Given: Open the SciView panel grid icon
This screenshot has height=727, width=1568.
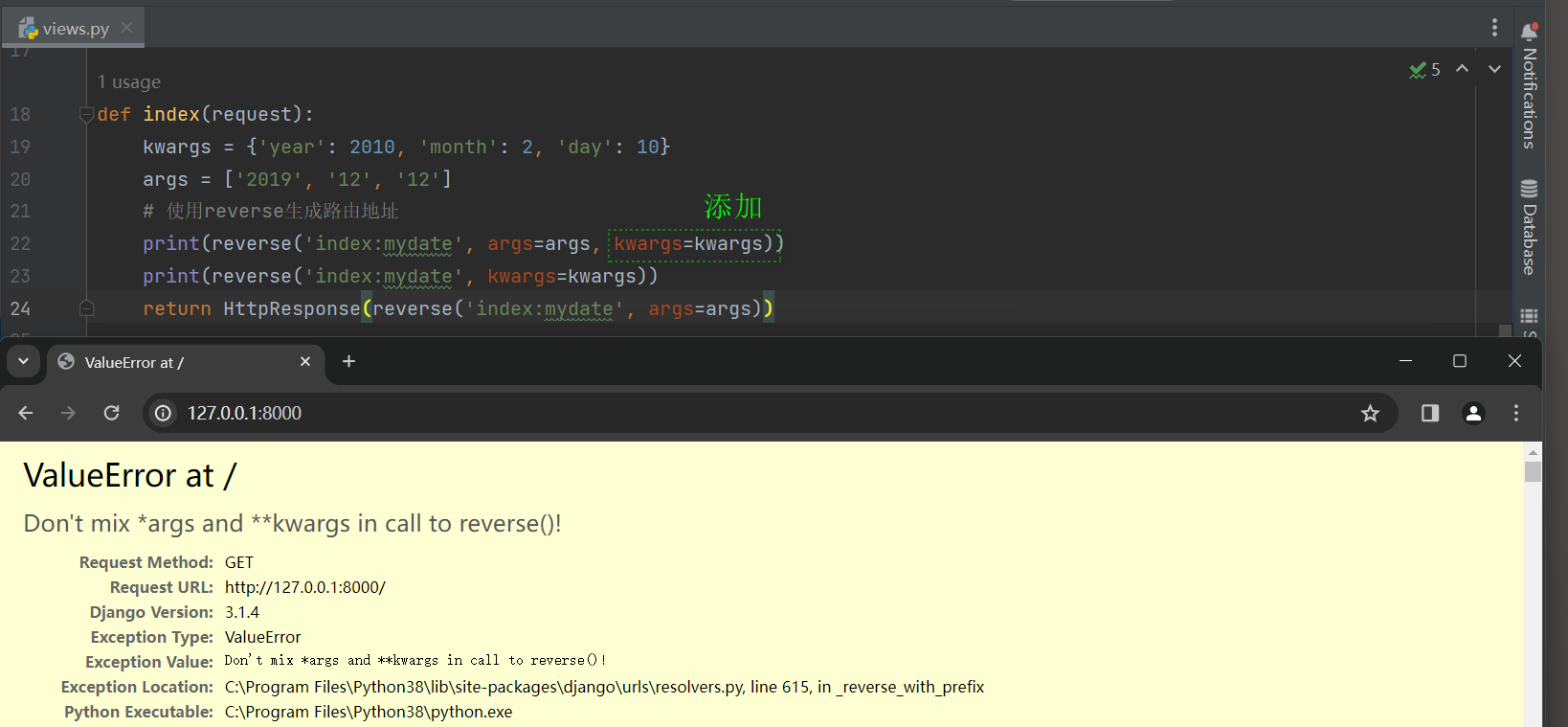Looking at the screenshot, I should pos(1529,316).
